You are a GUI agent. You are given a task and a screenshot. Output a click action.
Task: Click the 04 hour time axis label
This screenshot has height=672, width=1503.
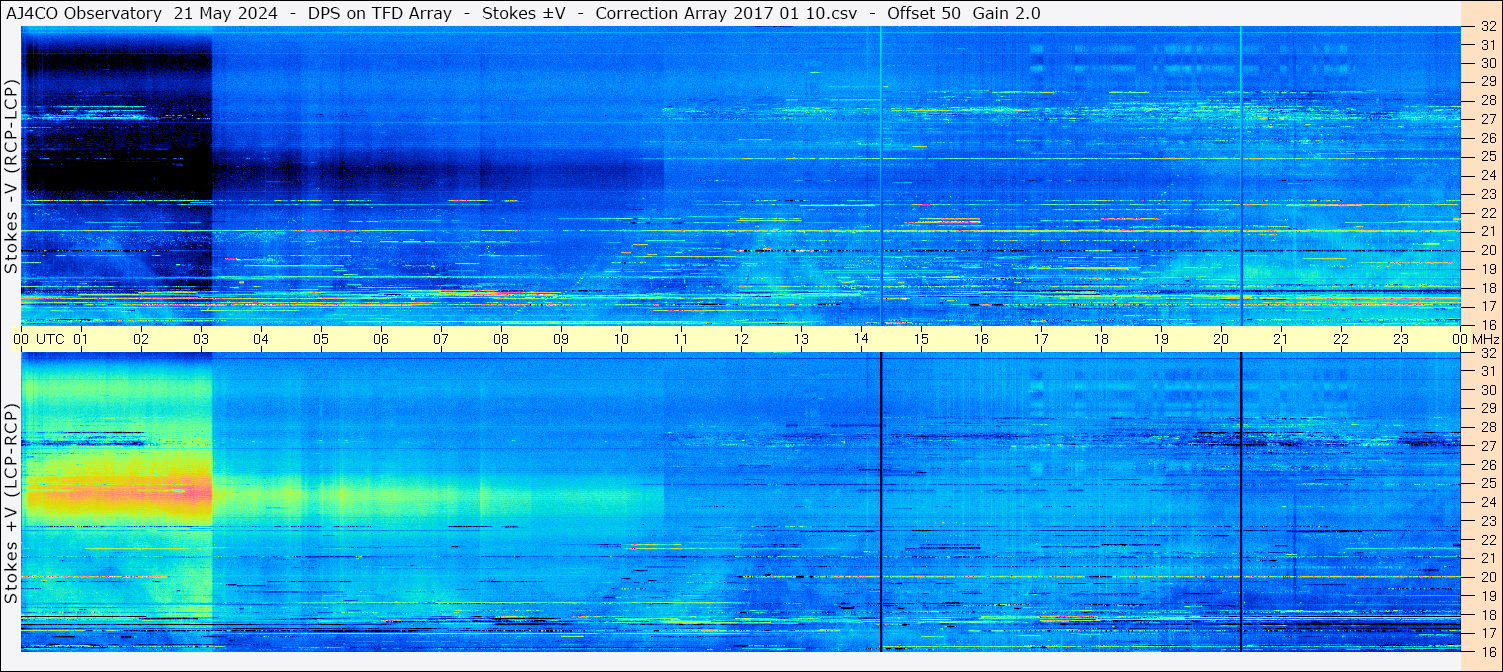pos(261,339)
